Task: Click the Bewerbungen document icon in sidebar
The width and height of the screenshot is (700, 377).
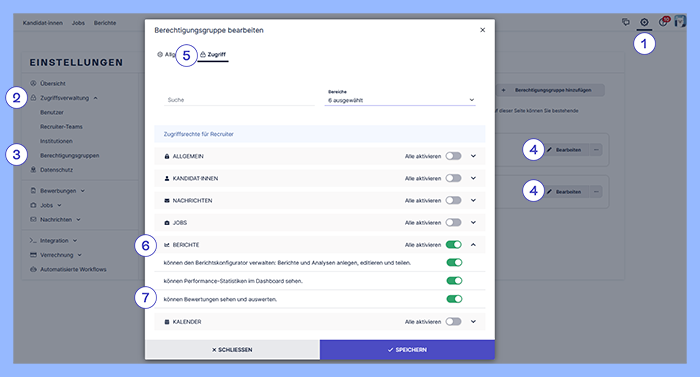Action: (33, 191)
